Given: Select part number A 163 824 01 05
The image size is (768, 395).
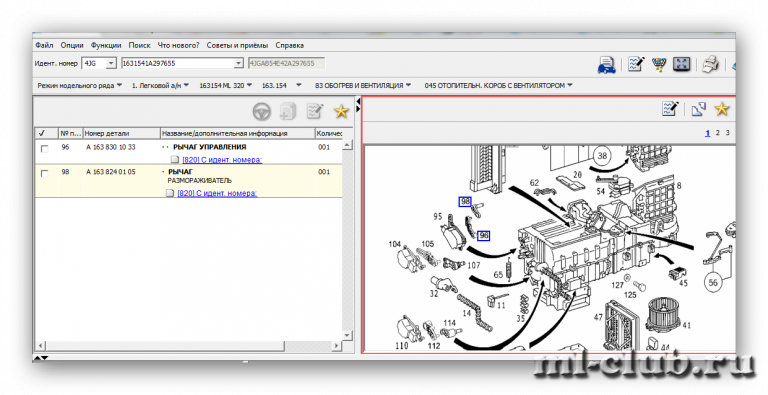Looking at the screenshot, I should [111, 172].
